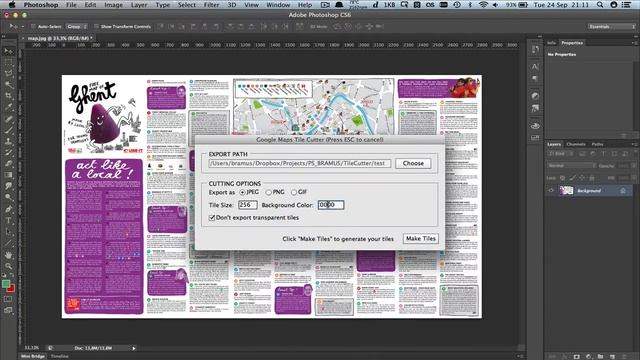Screen dimensions: 640x360
Task: Toggle Show Transform Controls checkbox
Action: (x=96, y=27)
